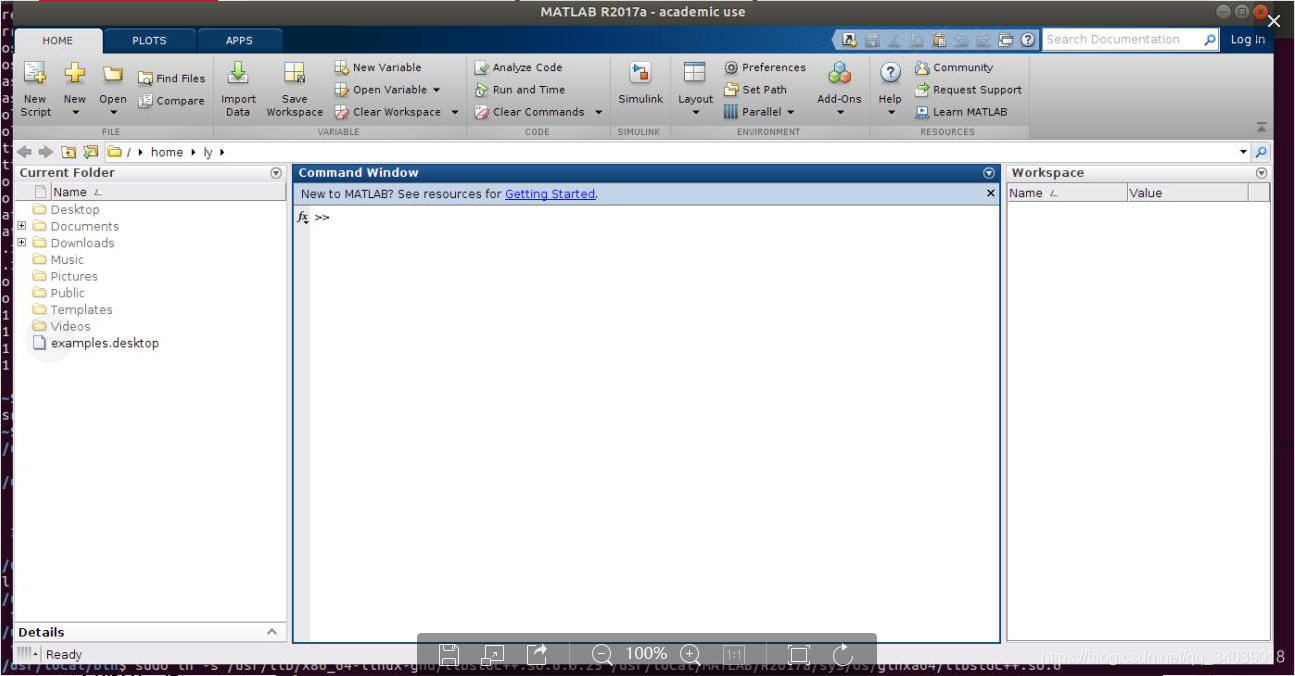
Task: Click the Log In button
Action: [x=1247, y=40]
